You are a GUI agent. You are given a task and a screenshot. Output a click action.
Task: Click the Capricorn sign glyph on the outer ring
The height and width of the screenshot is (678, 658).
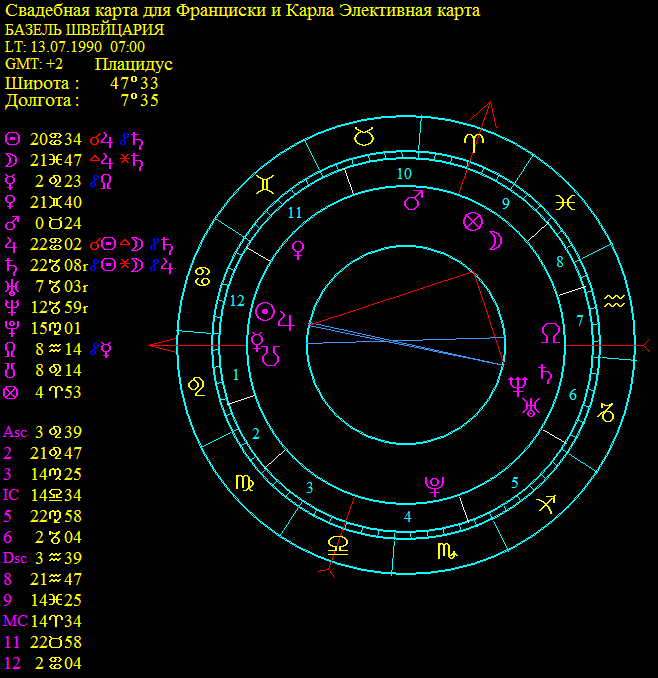pos(606,413)
